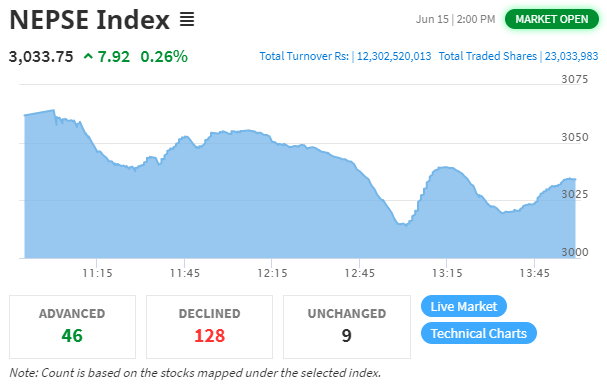Select the ADVANCED stocks count box
The image size is (607, 390).
pyautogui.click(x=72, y=327)
